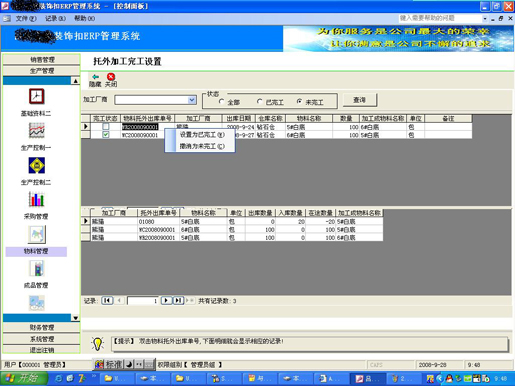Check the unchecked 完工状态 box in first row

click(106, 127)
